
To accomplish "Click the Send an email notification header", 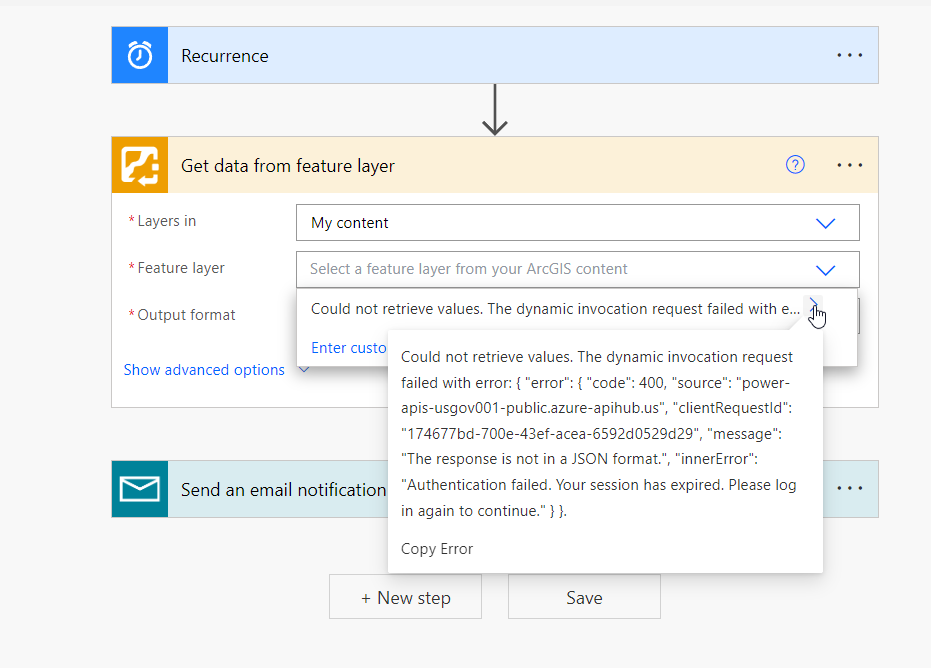I will [282, 490].
